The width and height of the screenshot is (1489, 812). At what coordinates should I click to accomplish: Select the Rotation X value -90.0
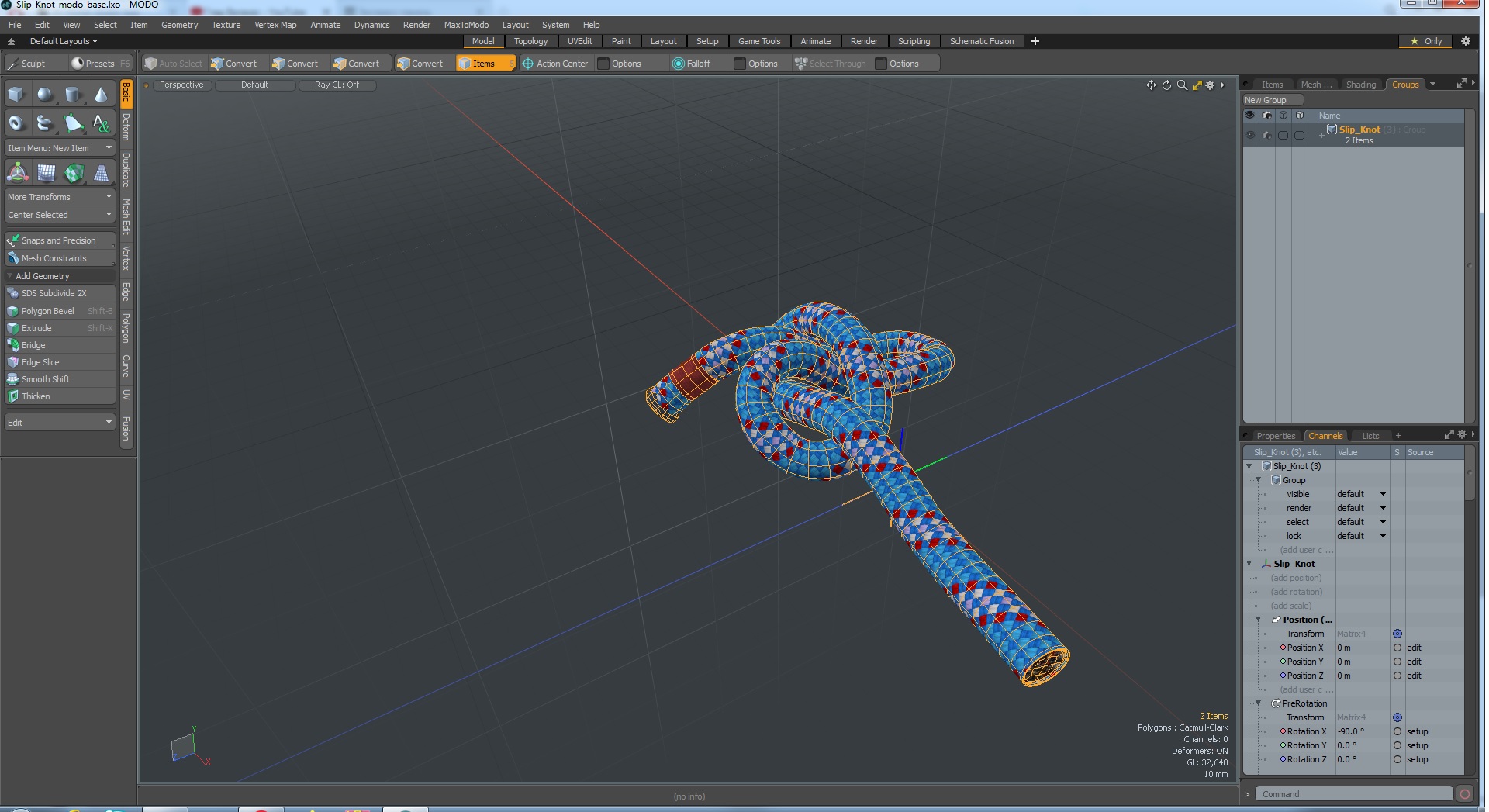coord(1361,731)
